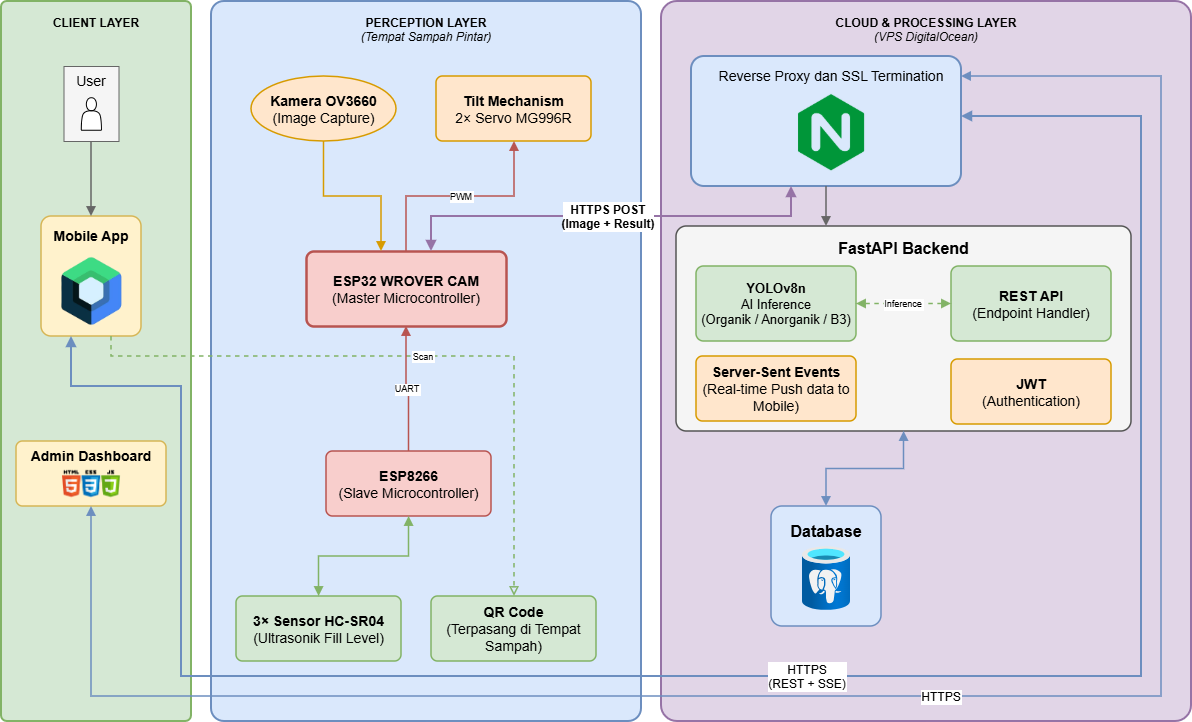This screenshot has width=1192, height=722.
Task: Click the CSS3 icon in Admin Dashboard
Action: (x=91, y=483)
